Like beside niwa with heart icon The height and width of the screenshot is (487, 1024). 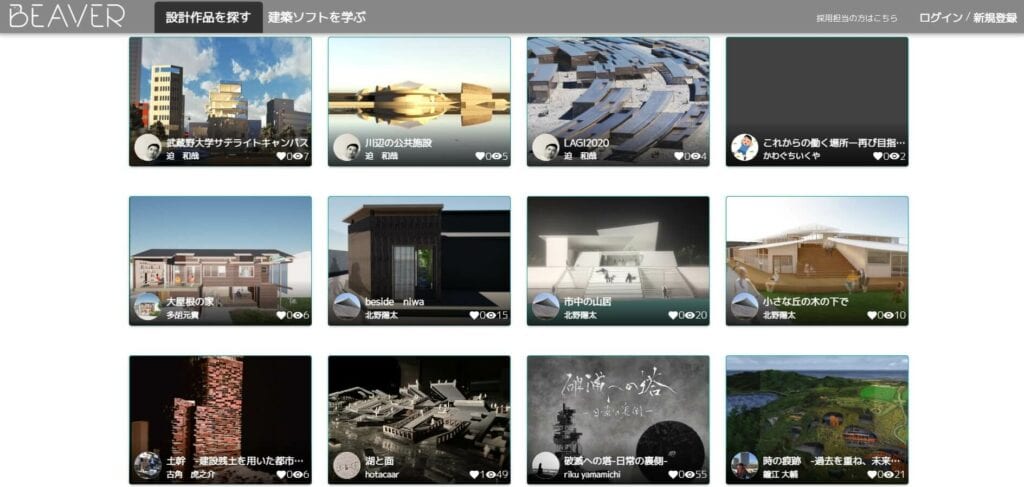pos(474,315)
